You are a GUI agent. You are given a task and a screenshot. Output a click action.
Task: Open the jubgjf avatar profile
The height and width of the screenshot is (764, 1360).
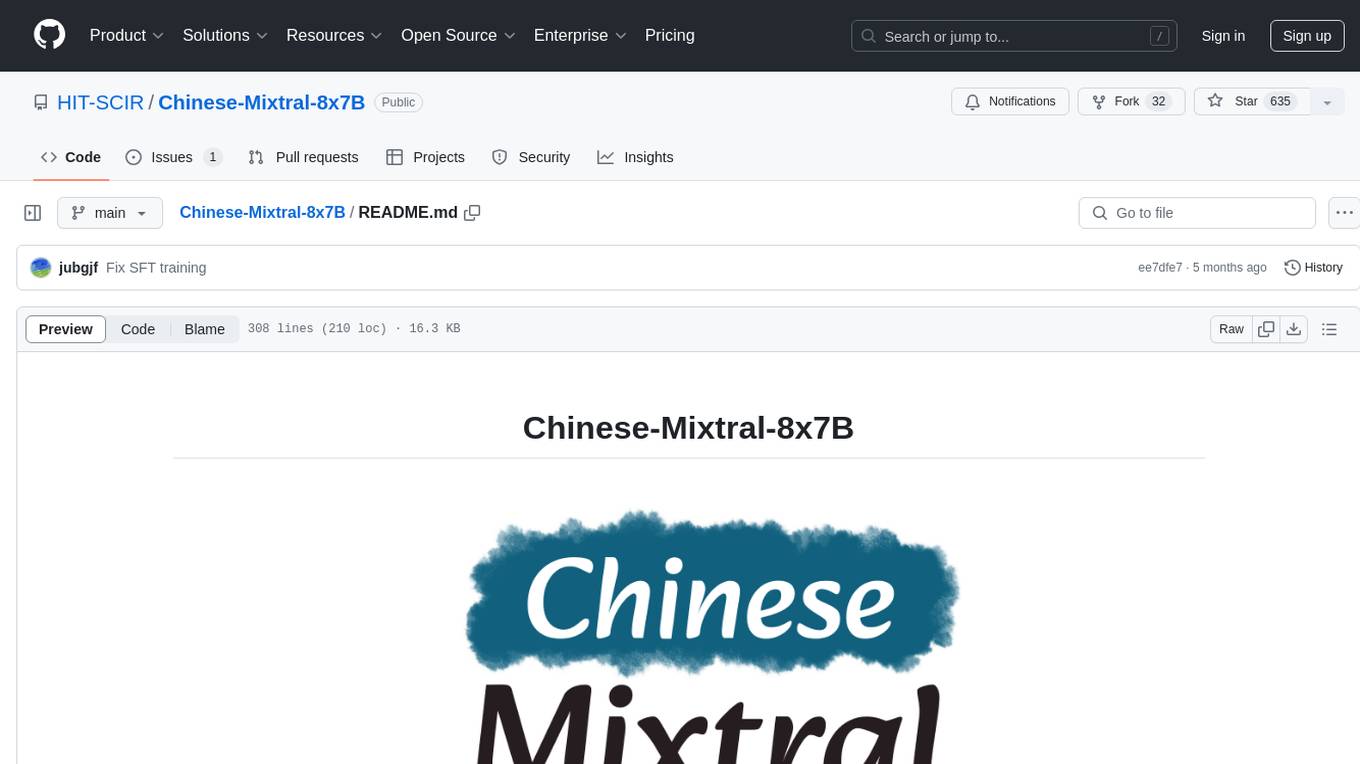(41, 268)
